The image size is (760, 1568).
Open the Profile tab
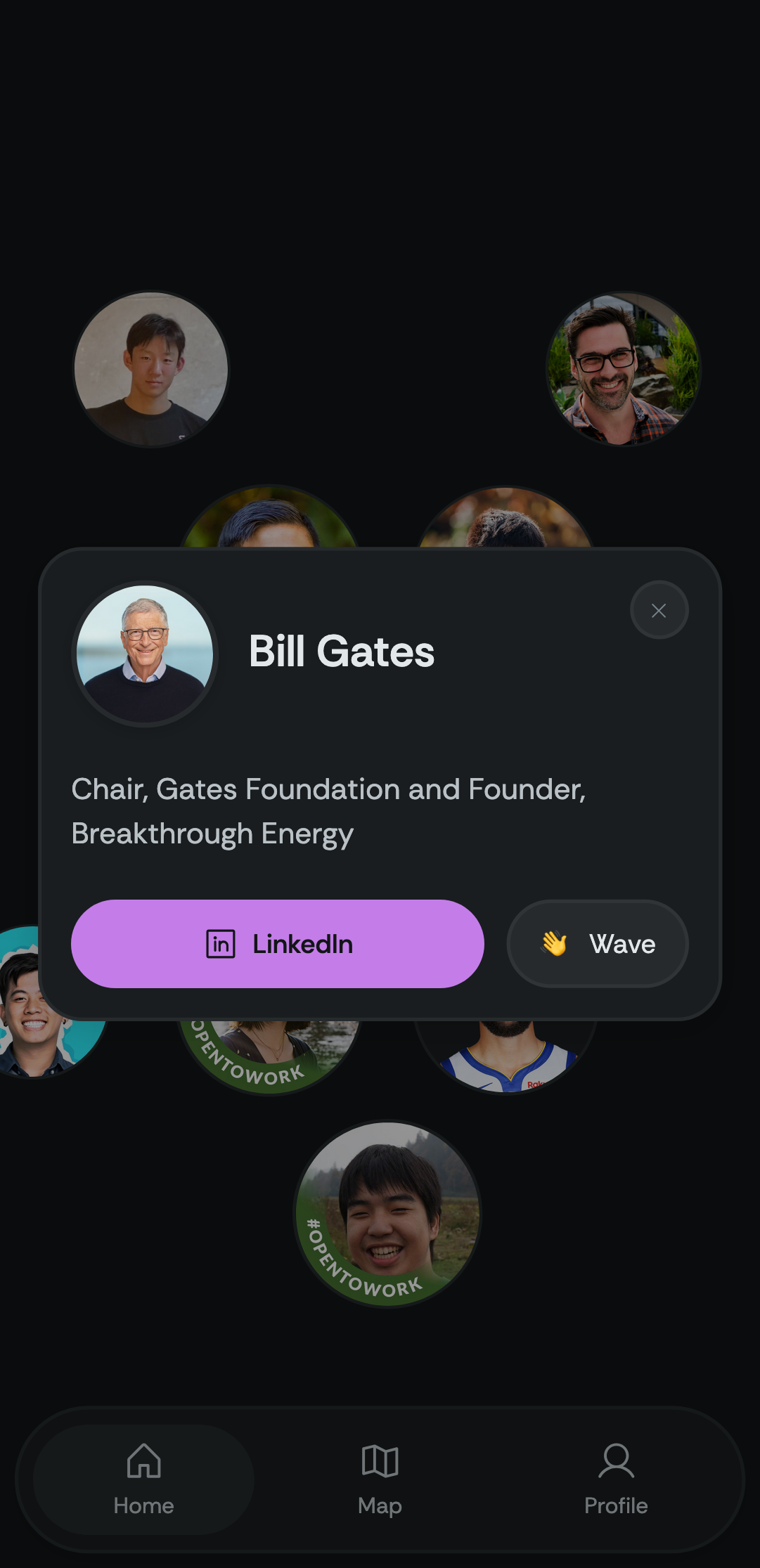click(x=616, y=1479)
